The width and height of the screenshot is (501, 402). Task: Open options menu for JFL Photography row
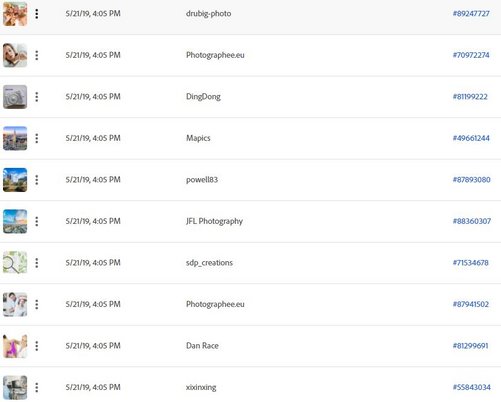pos(37,221)
